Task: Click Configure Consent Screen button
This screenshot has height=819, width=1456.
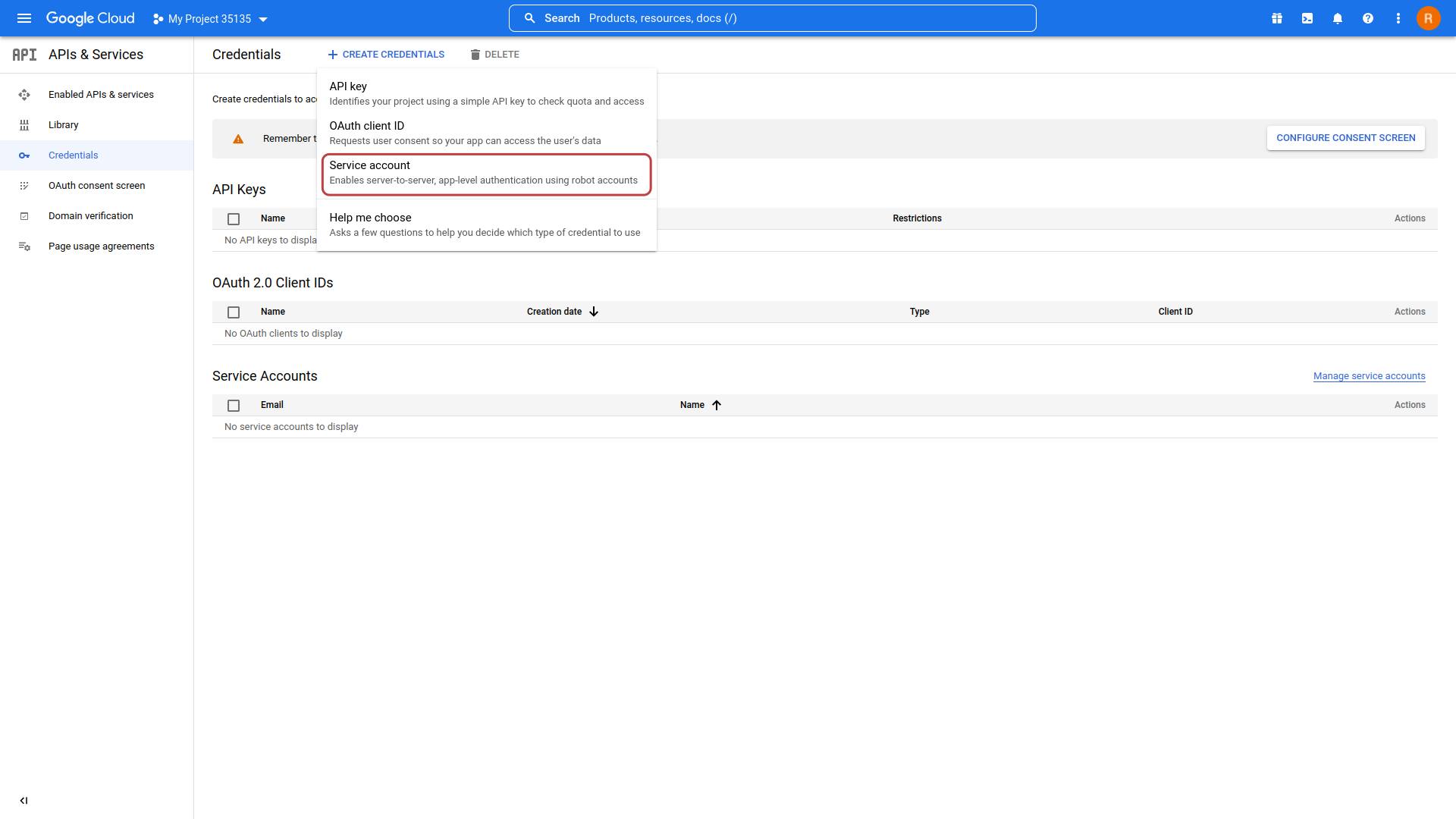Action: (1345, 137)
